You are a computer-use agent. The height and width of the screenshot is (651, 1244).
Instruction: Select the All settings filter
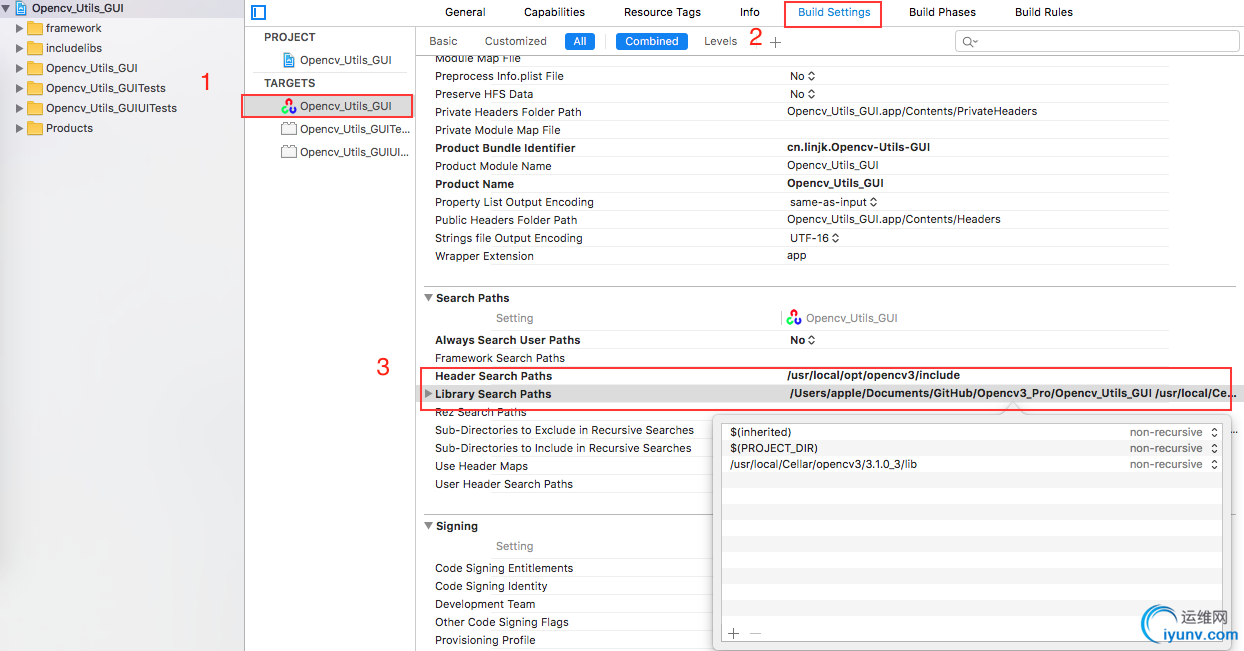(580, 41)
